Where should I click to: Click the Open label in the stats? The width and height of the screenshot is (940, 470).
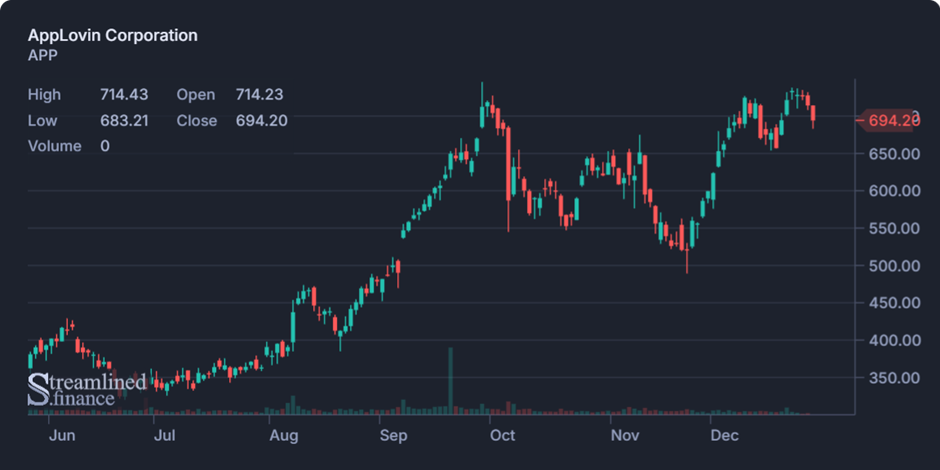coord(195,95)
